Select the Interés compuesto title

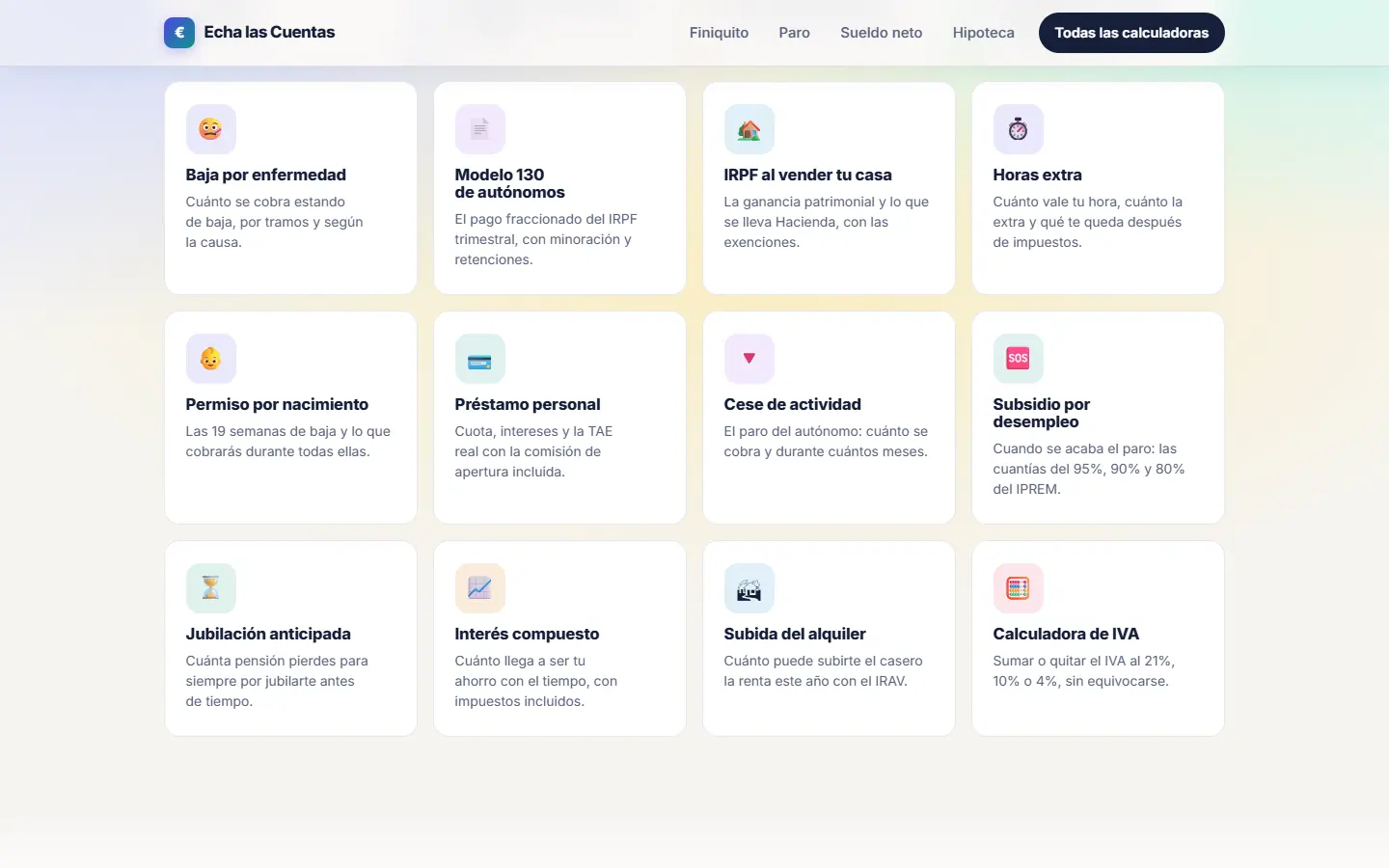pyautogui.click(x=528, y=634)
